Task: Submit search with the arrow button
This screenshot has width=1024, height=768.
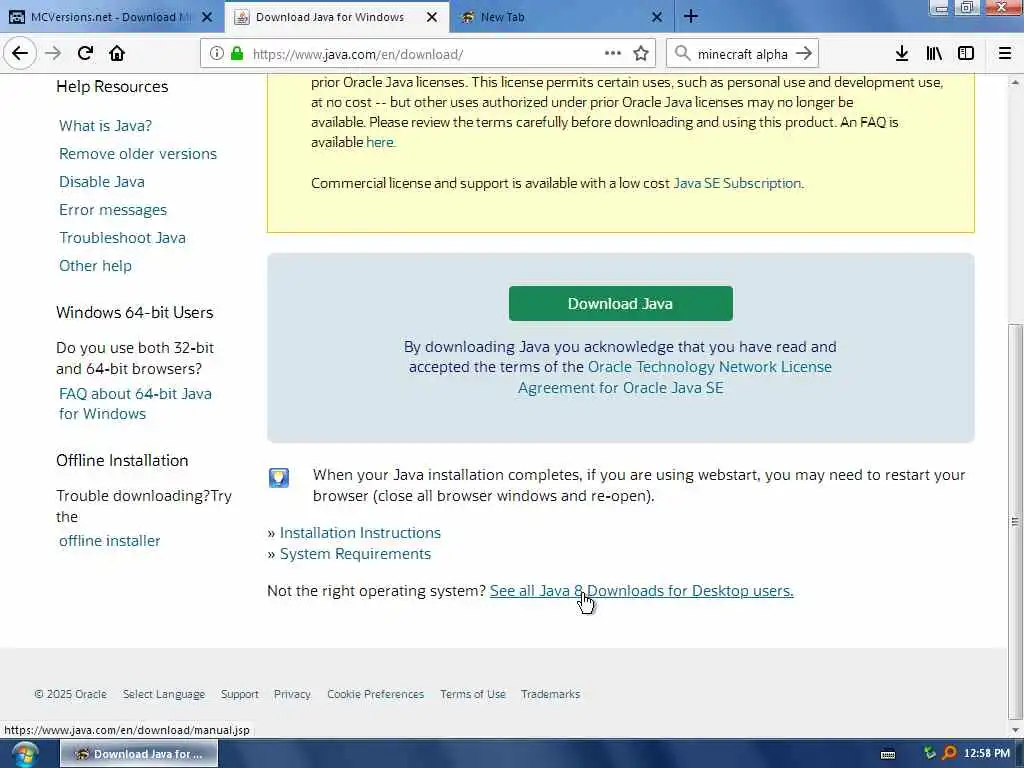Action: point(804,54)
